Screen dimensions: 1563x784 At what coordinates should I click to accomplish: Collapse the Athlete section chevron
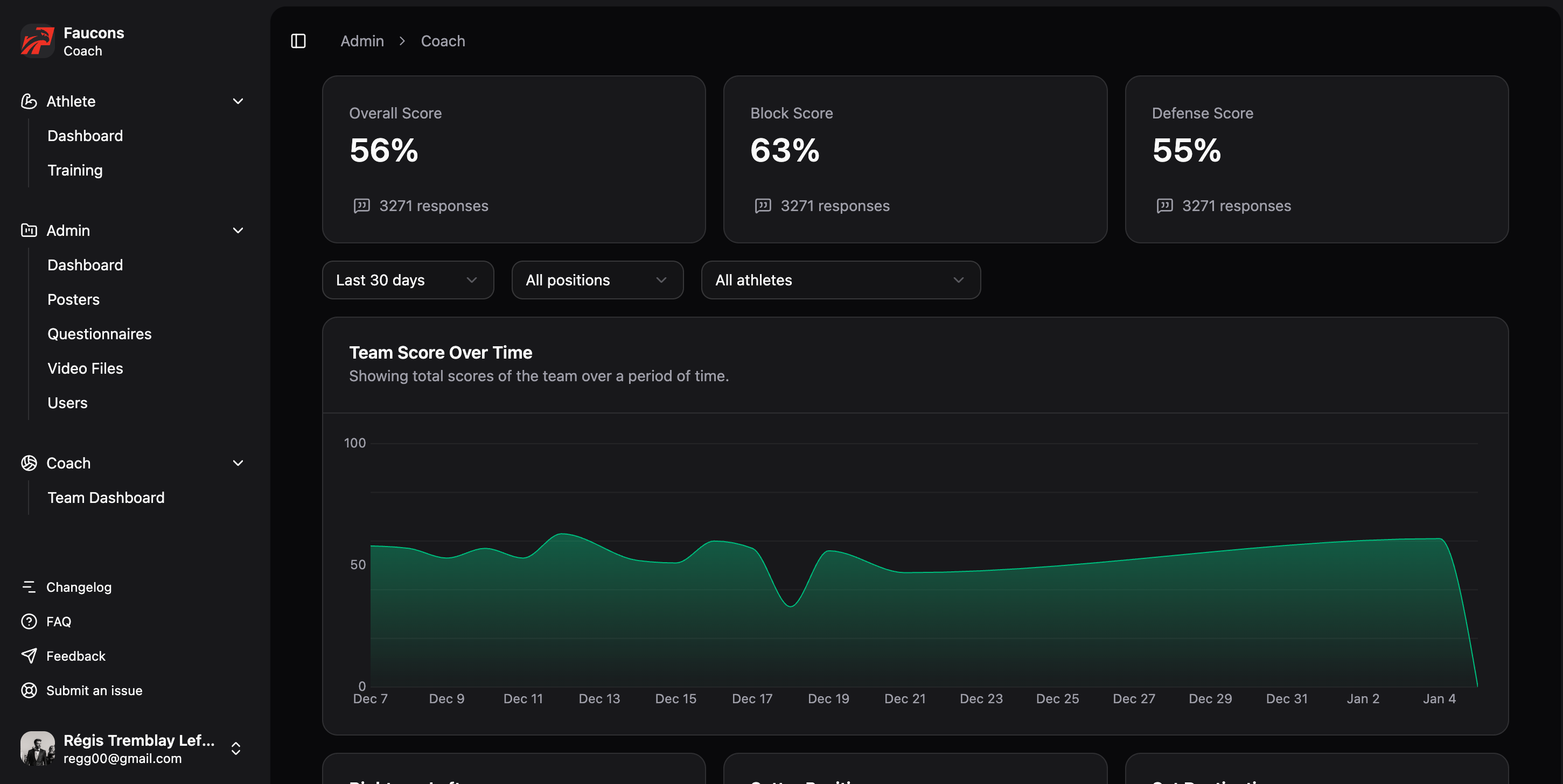238,101
